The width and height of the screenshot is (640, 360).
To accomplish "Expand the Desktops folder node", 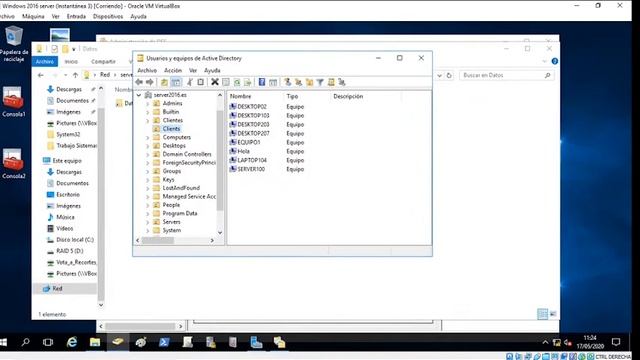I will coord(147,146).
